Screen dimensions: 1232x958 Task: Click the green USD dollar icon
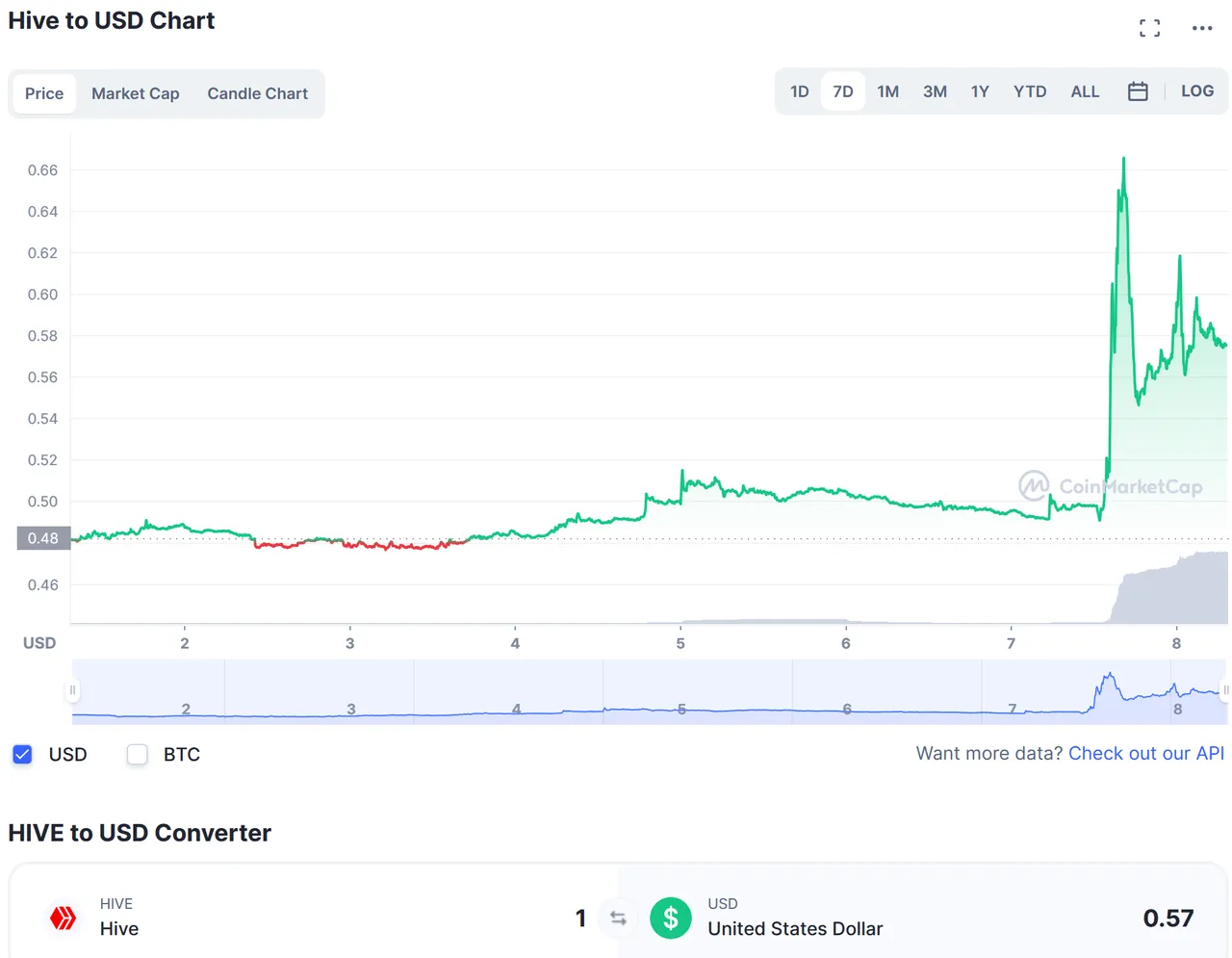coord(671,918)
